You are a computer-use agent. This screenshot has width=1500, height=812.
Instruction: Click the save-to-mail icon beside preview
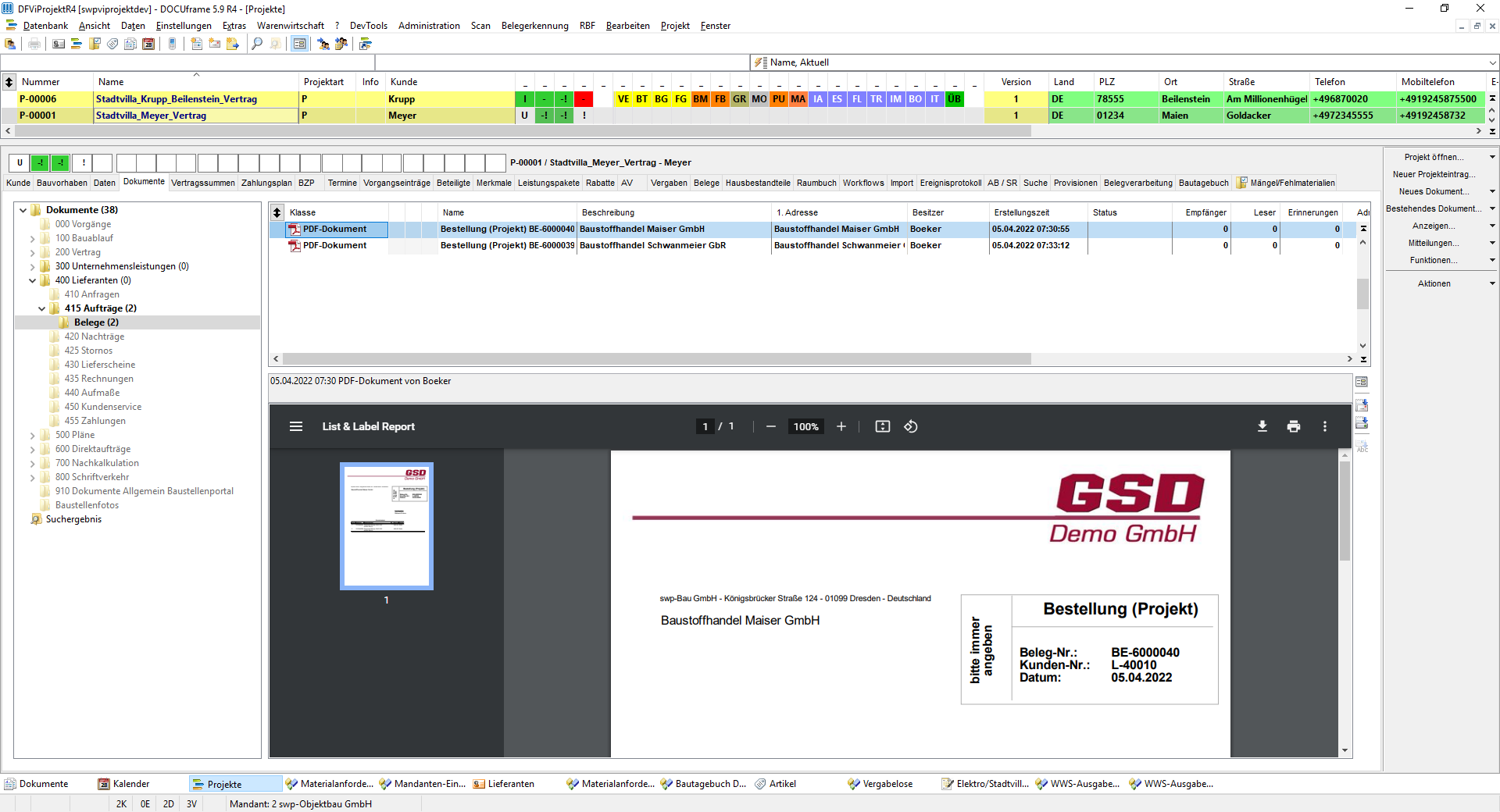pos(1362,405)
